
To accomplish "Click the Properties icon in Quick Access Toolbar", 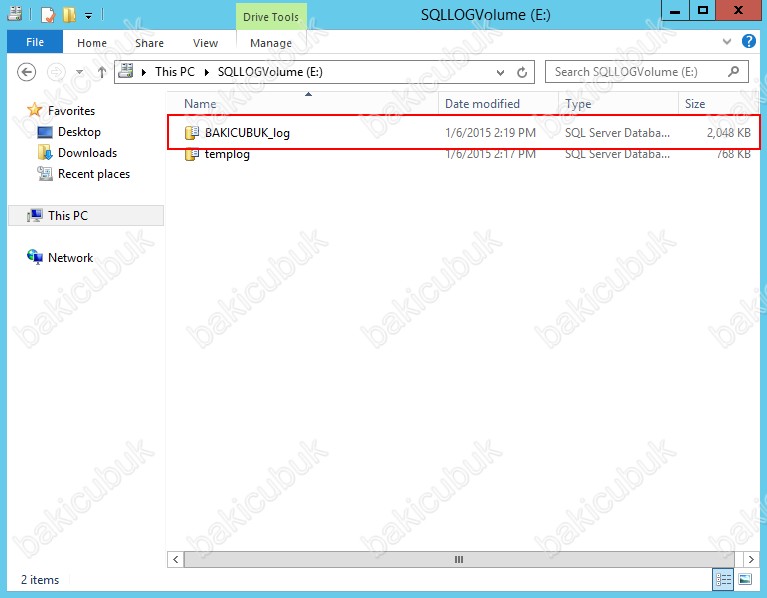I will [x=47, y=15].
